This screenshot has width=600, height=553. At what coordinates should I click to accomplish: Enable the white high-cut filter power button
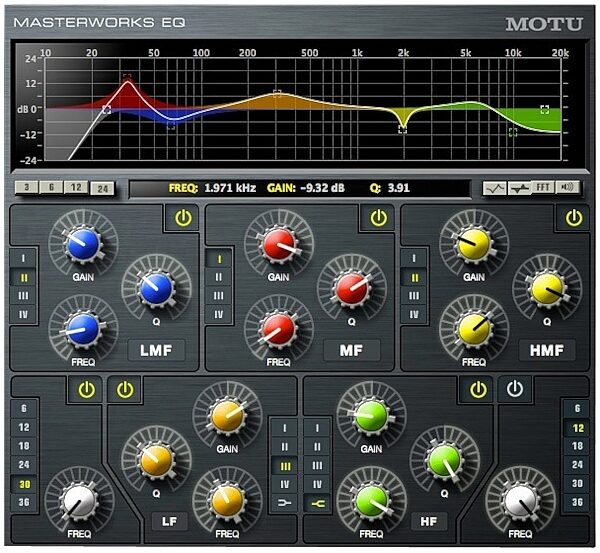(515, 389)
